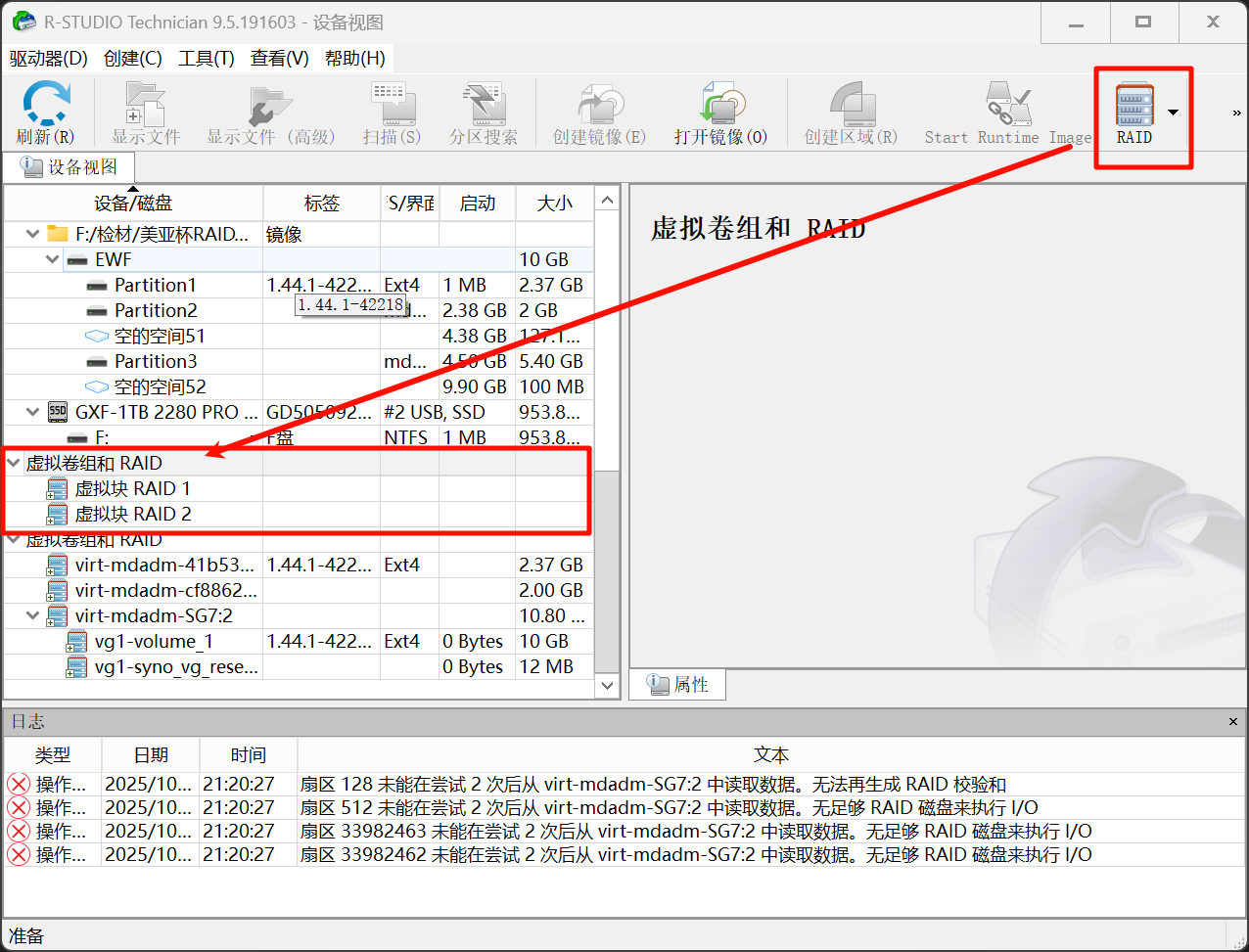This screenshot has width=1249, height=952.
Task: Click the Refresh (刷新) toolbar icon
Action: tap(46, 105)
